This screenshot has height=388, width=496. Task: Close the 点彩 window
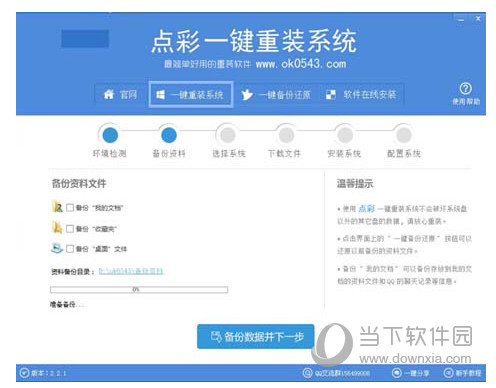pos(478,19)
